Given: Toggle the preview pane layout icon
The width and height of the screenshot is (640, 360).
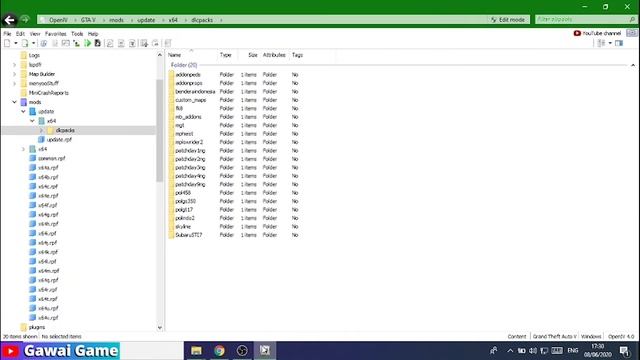Looking at the screenshot, I should pyautogui.click(x=619, y=43).
